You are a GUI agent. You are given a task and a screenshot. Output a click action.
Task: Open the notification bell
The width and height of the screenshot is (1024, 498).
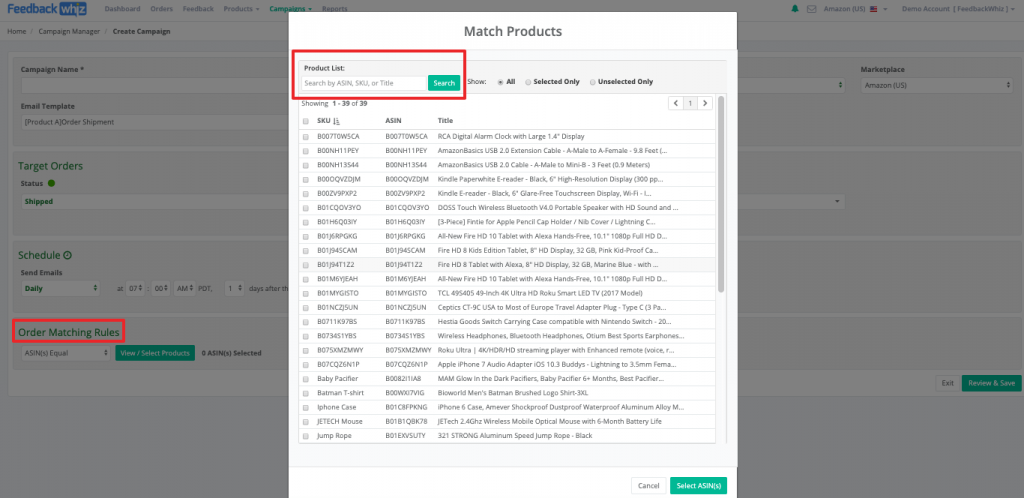pyautogui.click(x=795, y=9)
